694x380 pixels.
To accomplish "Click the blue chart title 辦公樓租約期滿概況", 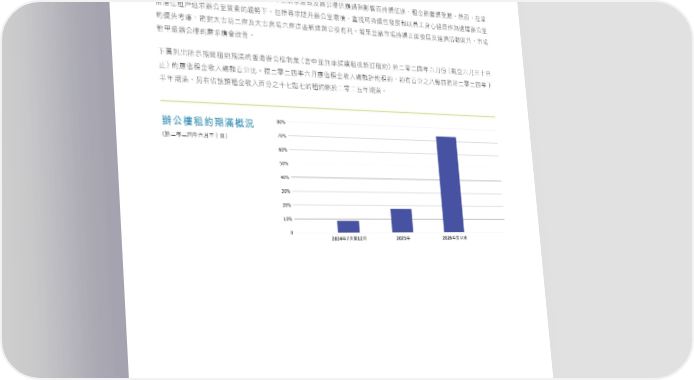I will click(208, 122).
